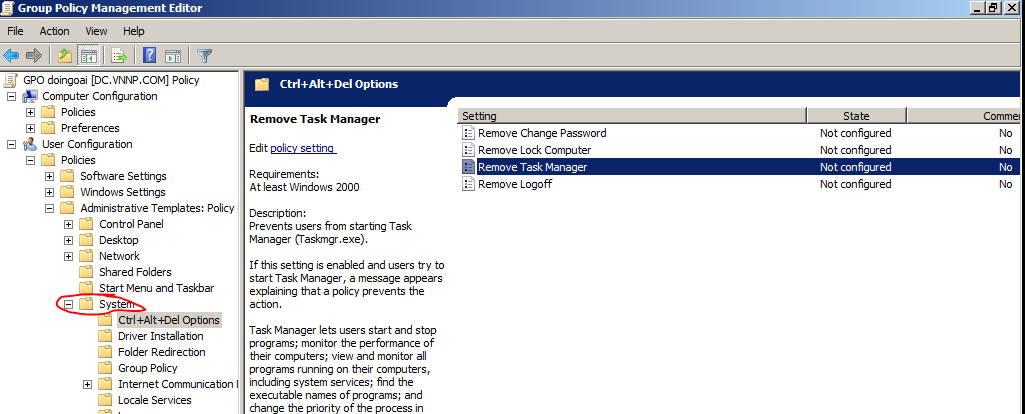1025x414 pixels.
Task: Click Not configured state of Remove Lock Computer
Action: [x=856, y=150]
